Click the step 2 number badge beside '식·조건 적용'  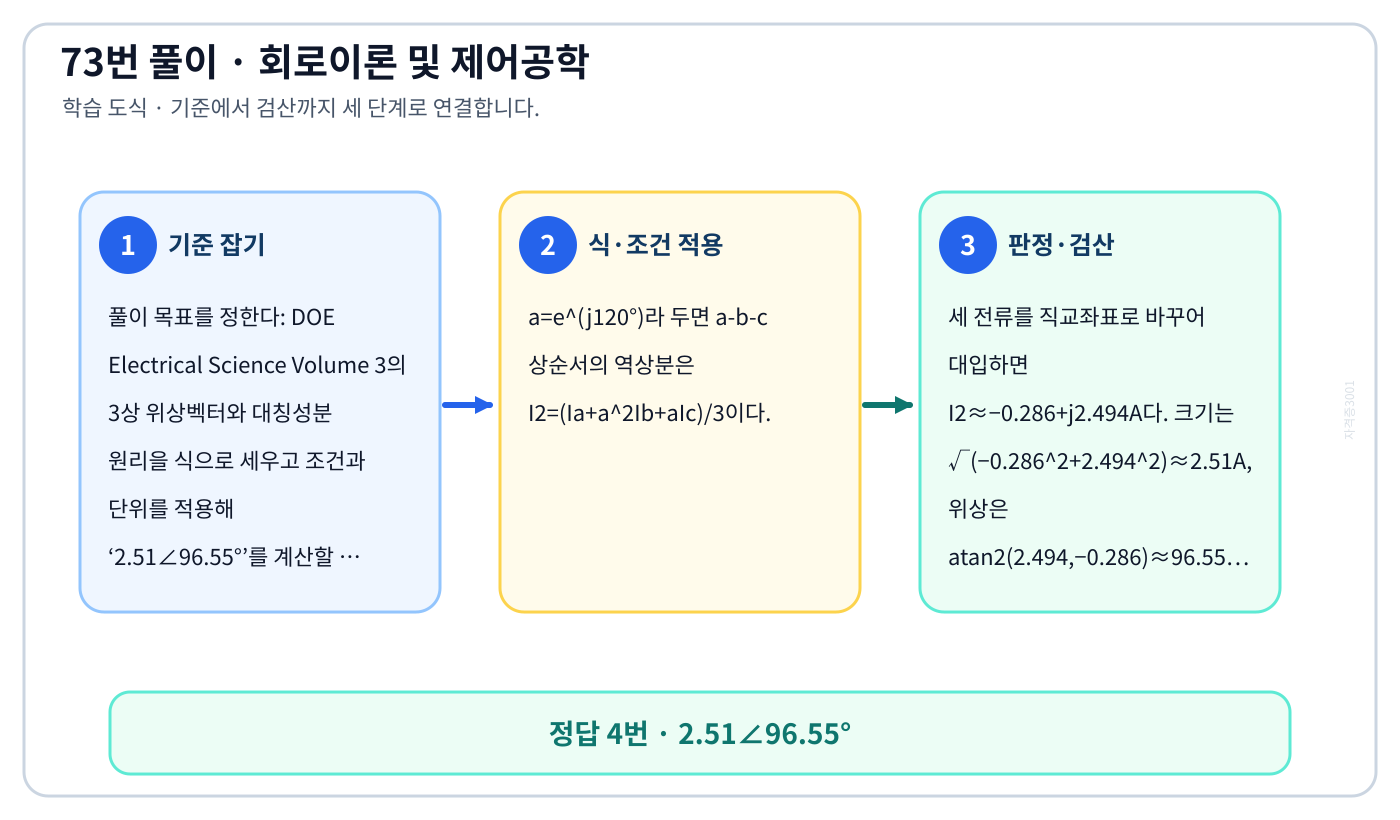(x=548, y=245)
